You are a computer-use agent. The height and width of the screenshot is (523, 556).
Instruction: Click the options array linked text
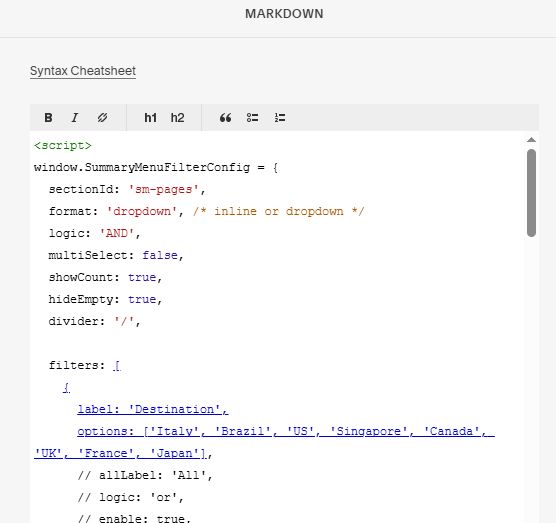(x=264, y=442)
